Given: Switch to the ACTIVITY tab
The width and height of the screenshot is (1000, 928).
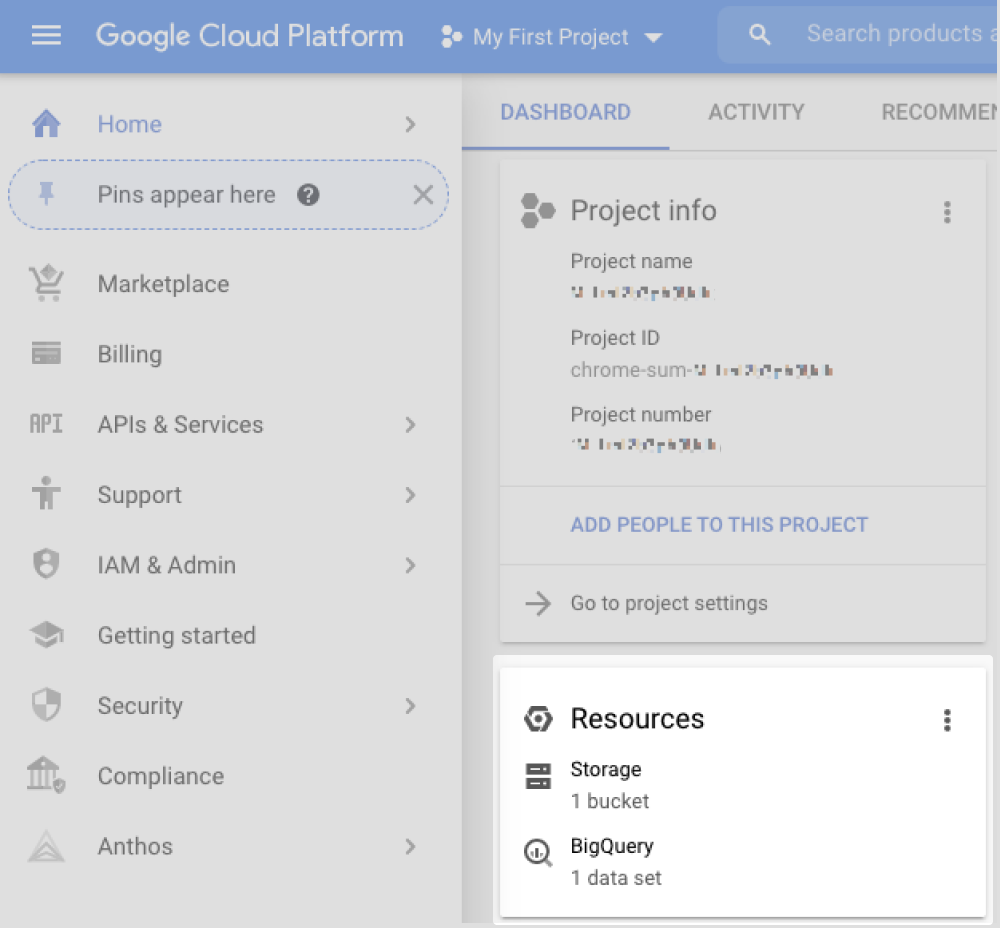Looking at the screenshot, I should pos(756,112).
